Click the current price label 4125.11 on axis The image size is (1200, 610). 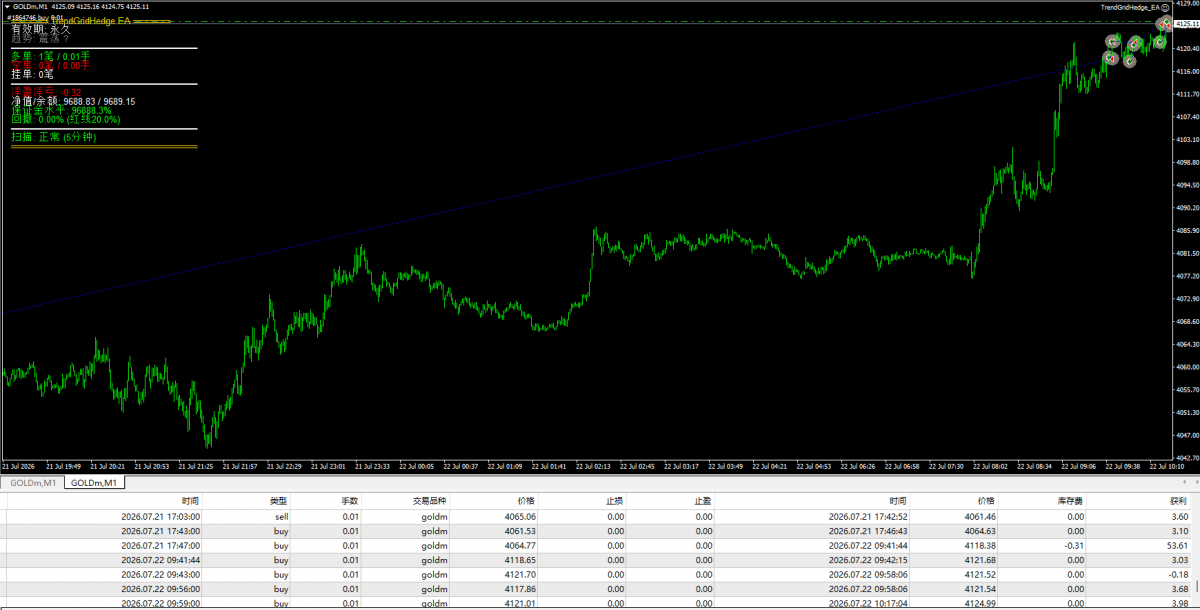point(1187,24)
